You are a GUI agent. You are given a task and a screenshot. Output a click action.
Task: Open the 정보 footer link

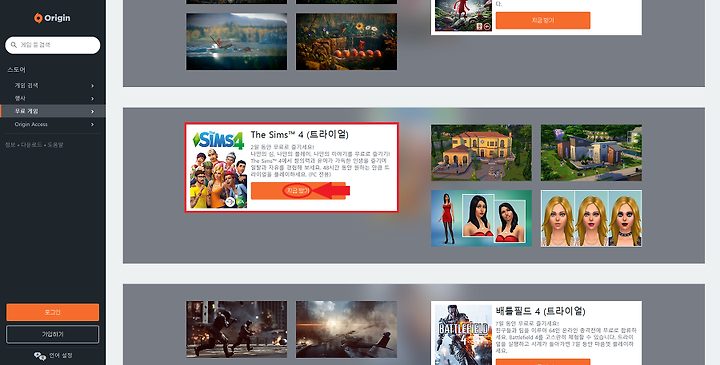click(10, 145)
